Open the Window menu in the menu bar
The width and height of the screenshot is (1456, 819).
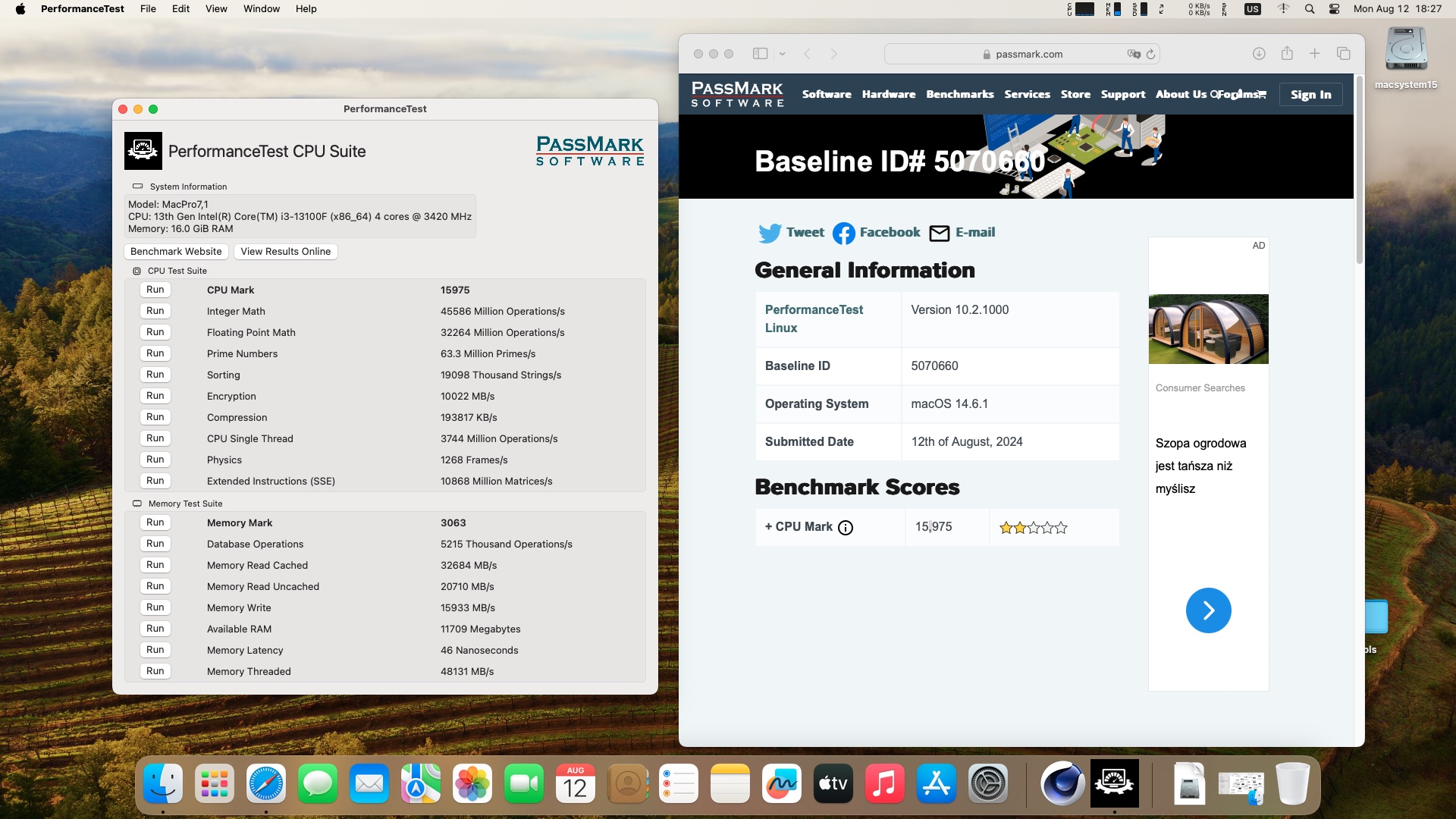click(x=261, y=9)
